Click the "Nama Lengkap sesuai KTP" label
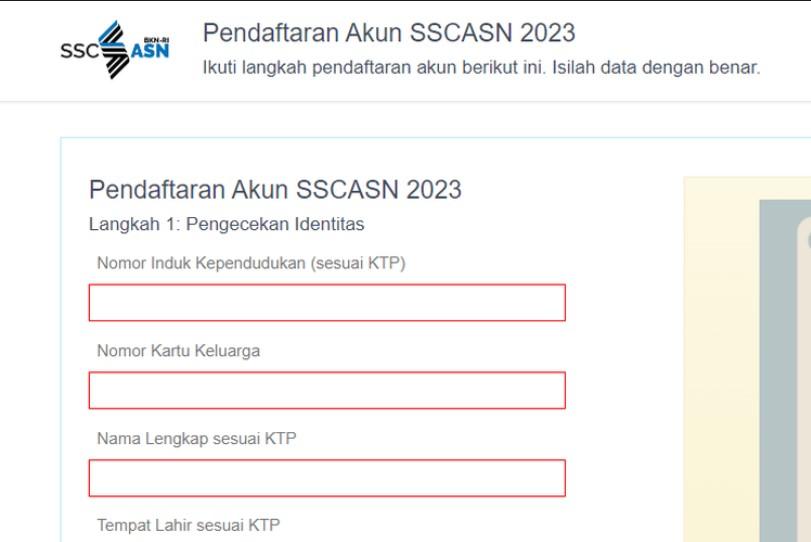811x542 pixels. click(196, 438)
